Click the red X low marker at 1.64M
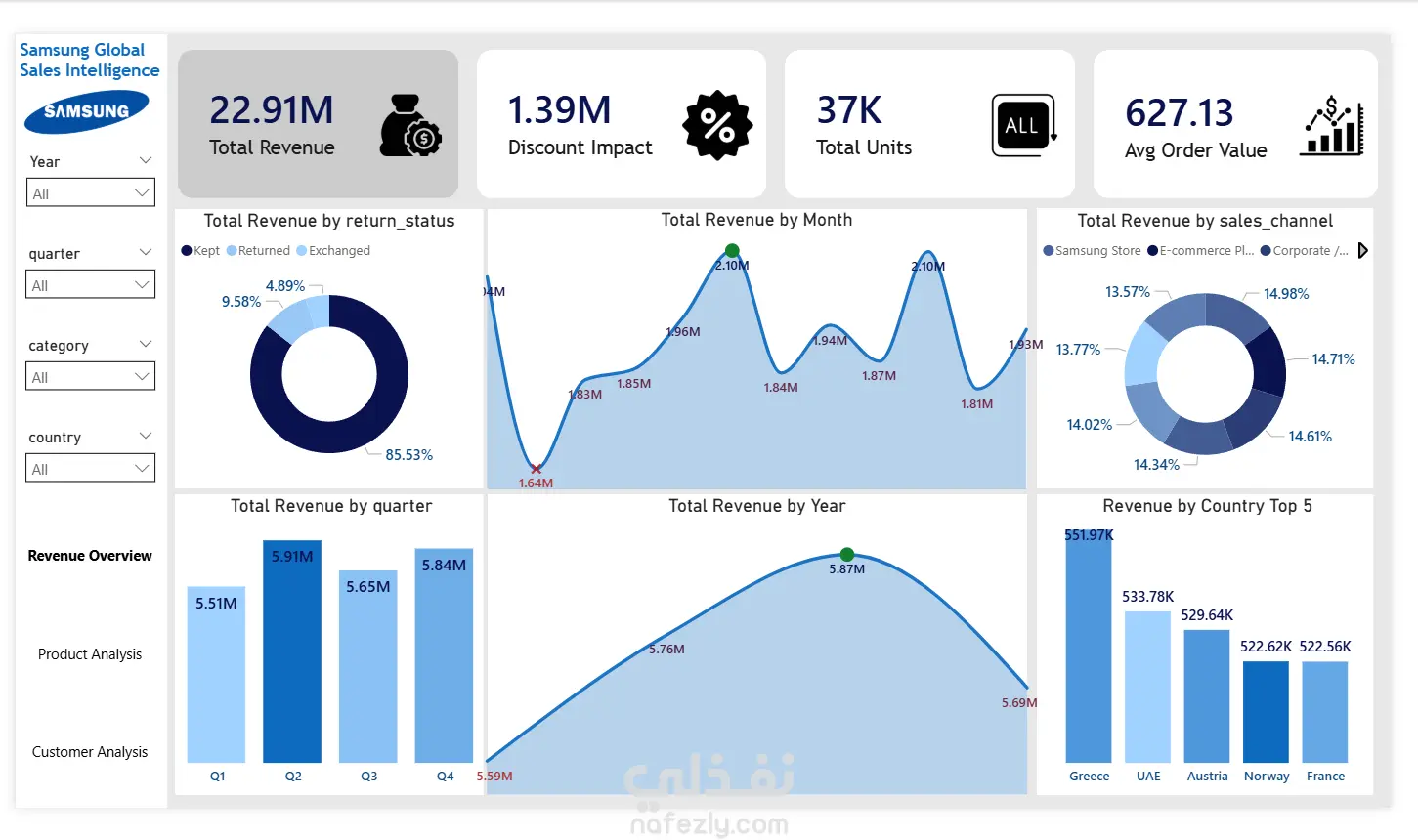1418x840 pixels. [x=536, y=469]
